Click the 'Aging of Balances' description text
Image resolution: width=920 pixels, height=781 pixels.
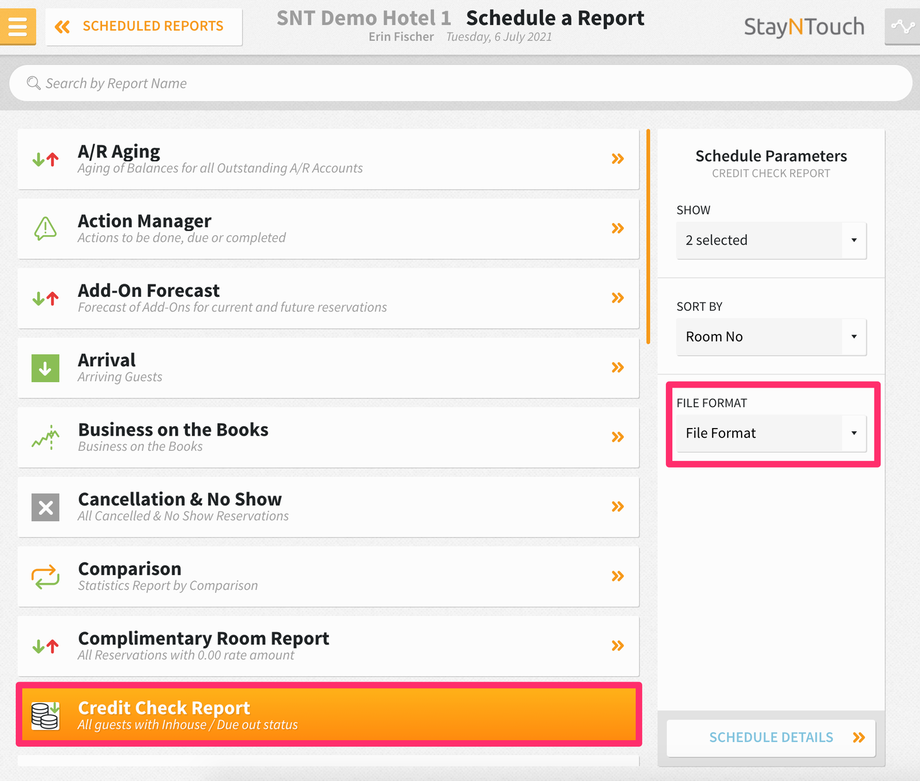pos(220,168)
